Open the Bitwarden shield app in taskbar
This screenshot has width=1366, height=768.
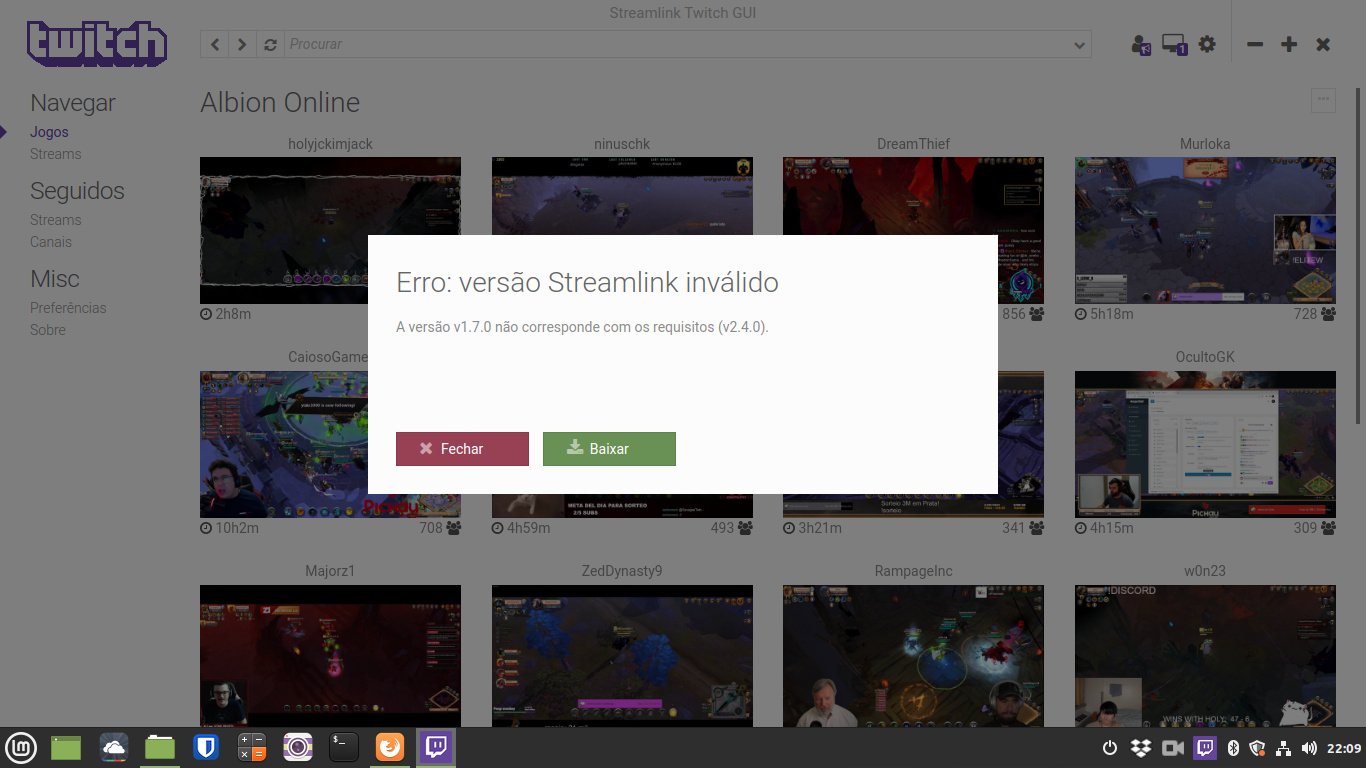(x=206, y=748)
